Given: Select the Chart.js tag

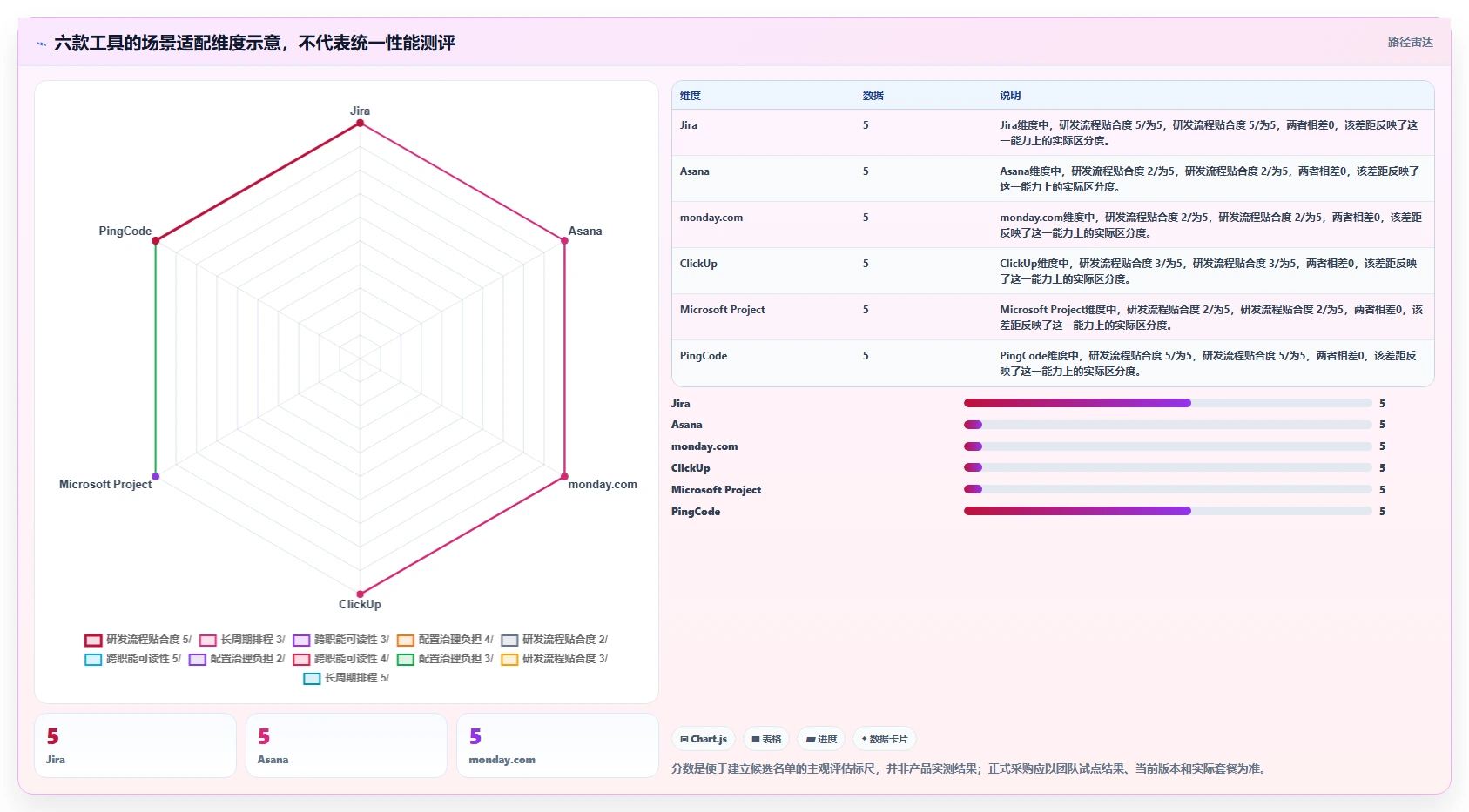Looking at the screenshot, I should coord(704,739).
